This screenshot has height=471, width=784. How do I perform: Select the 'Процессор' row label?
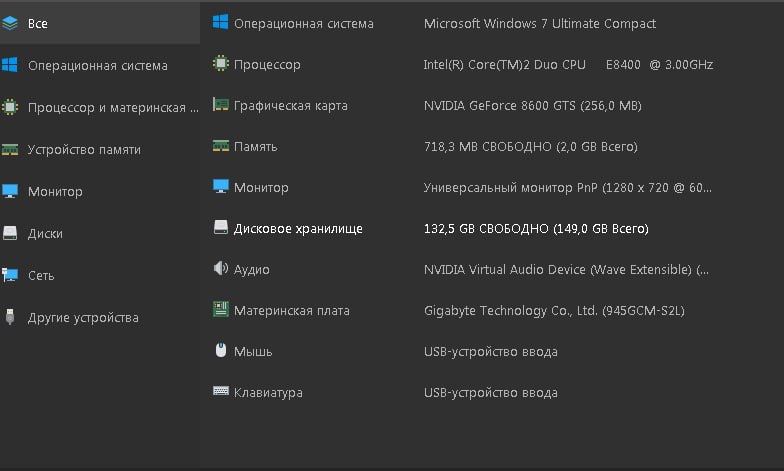click(267, 65)
